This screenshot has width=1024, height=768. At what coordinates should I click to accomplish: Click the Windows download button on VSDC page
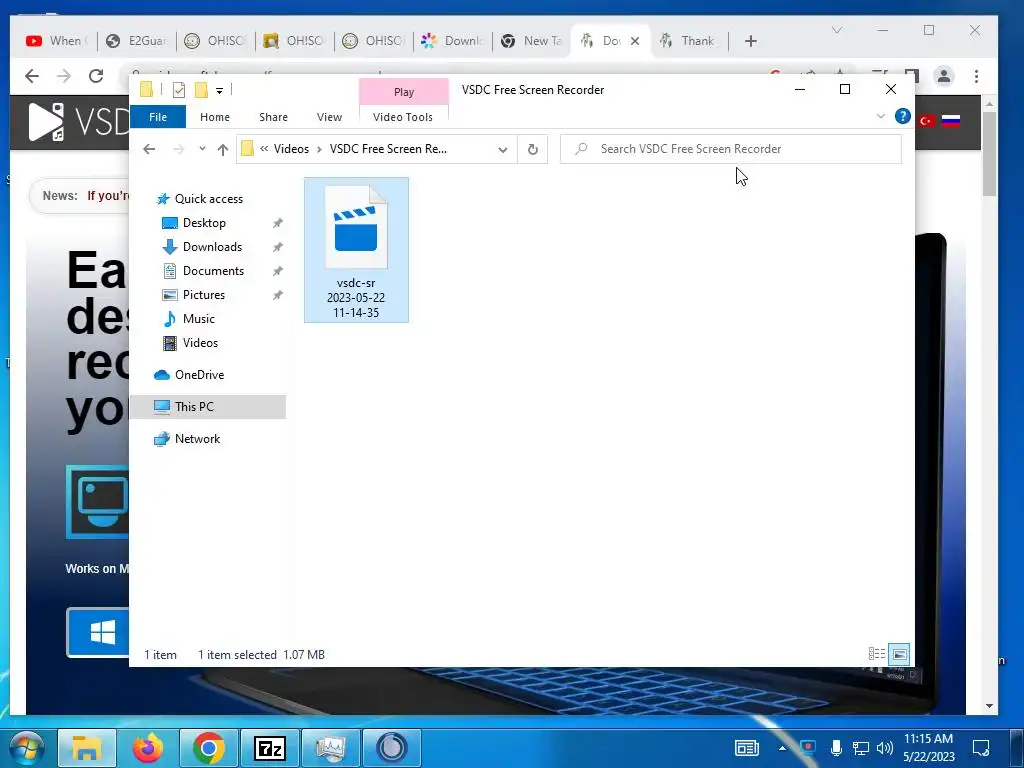tap(99, 632)
